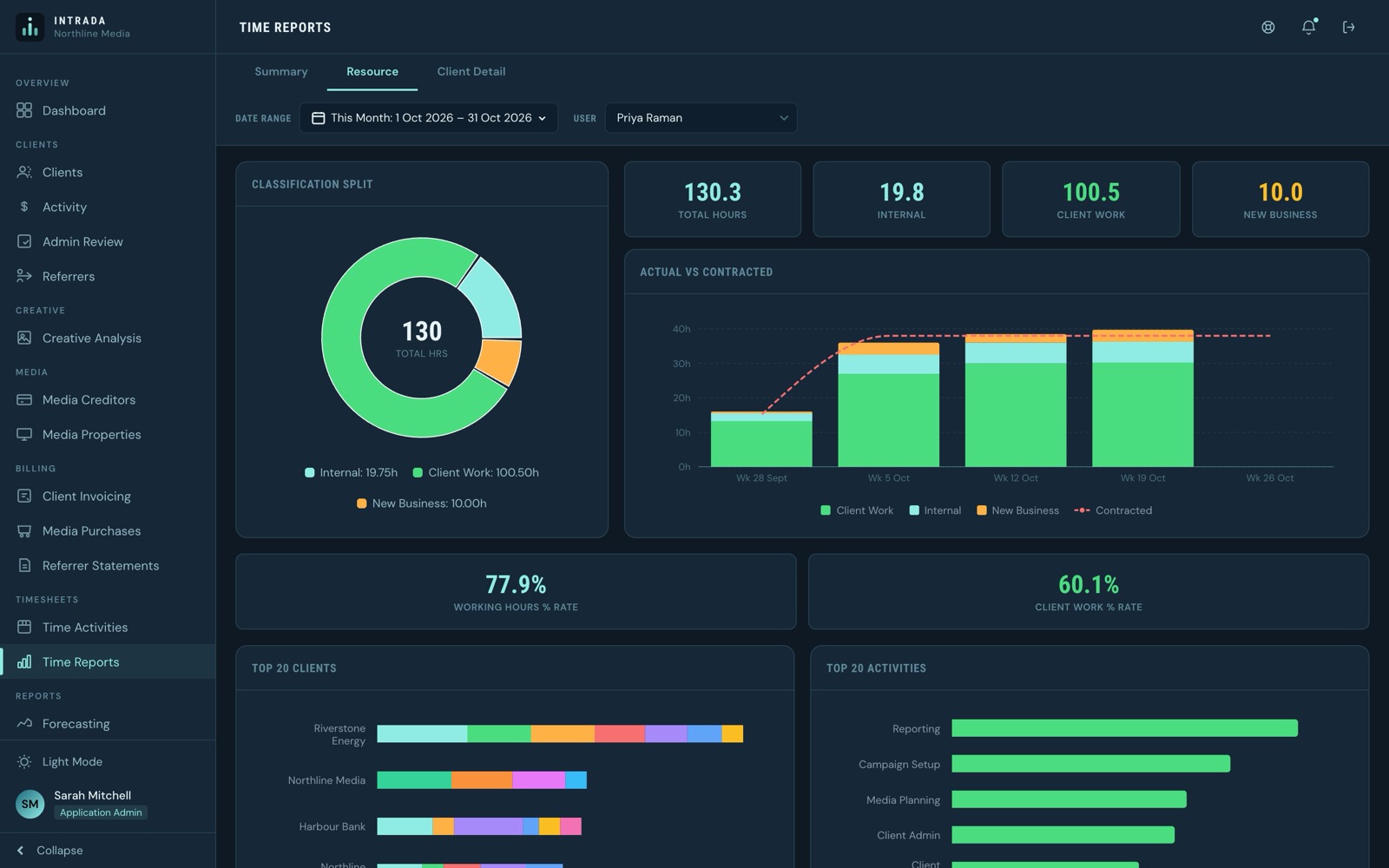Toggle Internal: 19.75h donut legend item

(351, 472)
